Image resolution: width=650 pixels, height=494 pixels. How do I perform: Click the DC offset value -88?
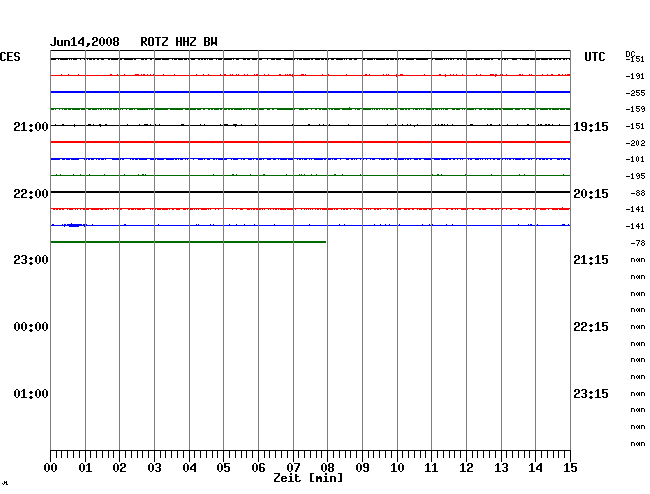click(x=638, y=193)
